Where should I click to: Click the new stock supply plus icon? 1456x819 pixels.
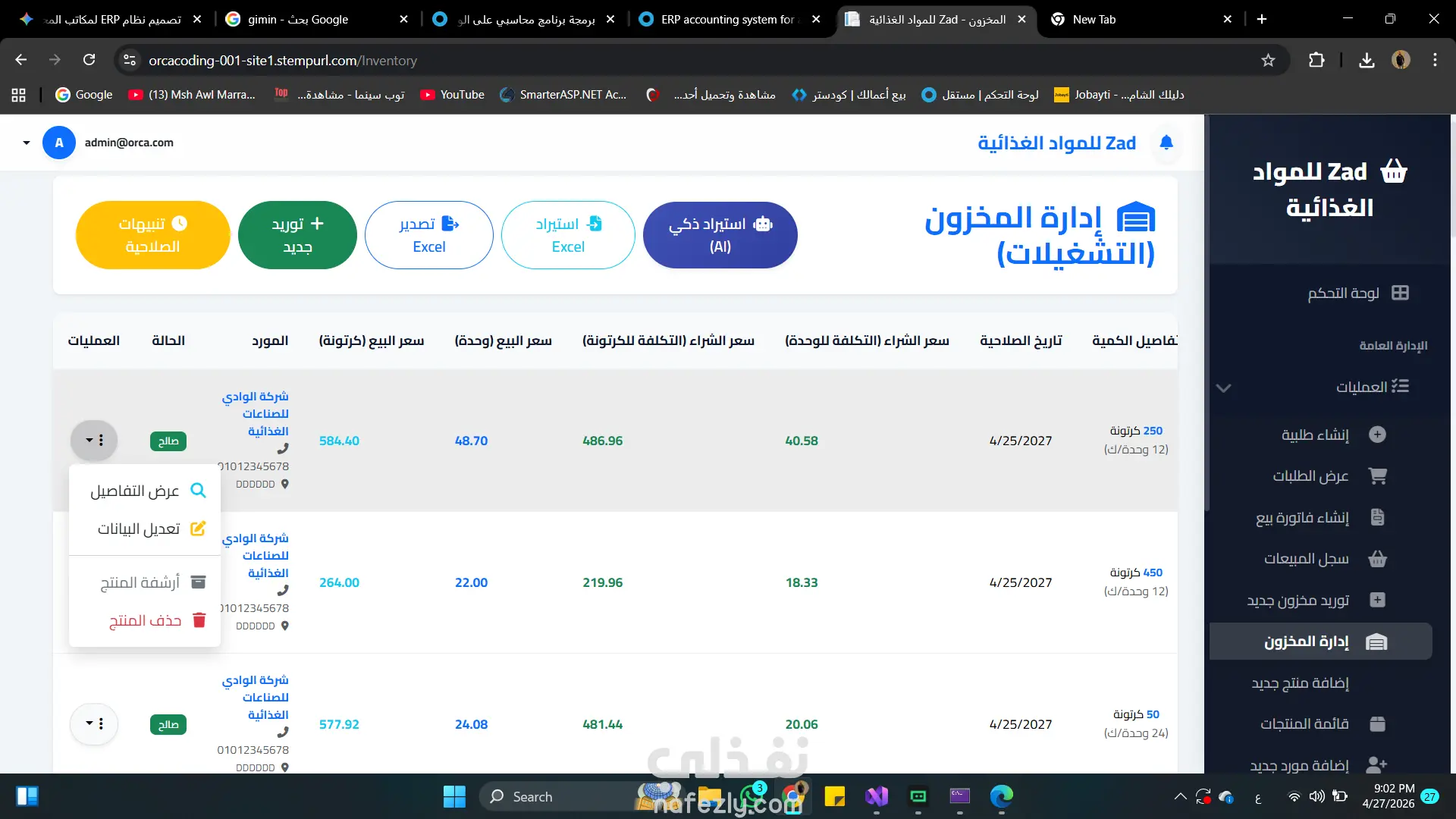point(1377,600)
